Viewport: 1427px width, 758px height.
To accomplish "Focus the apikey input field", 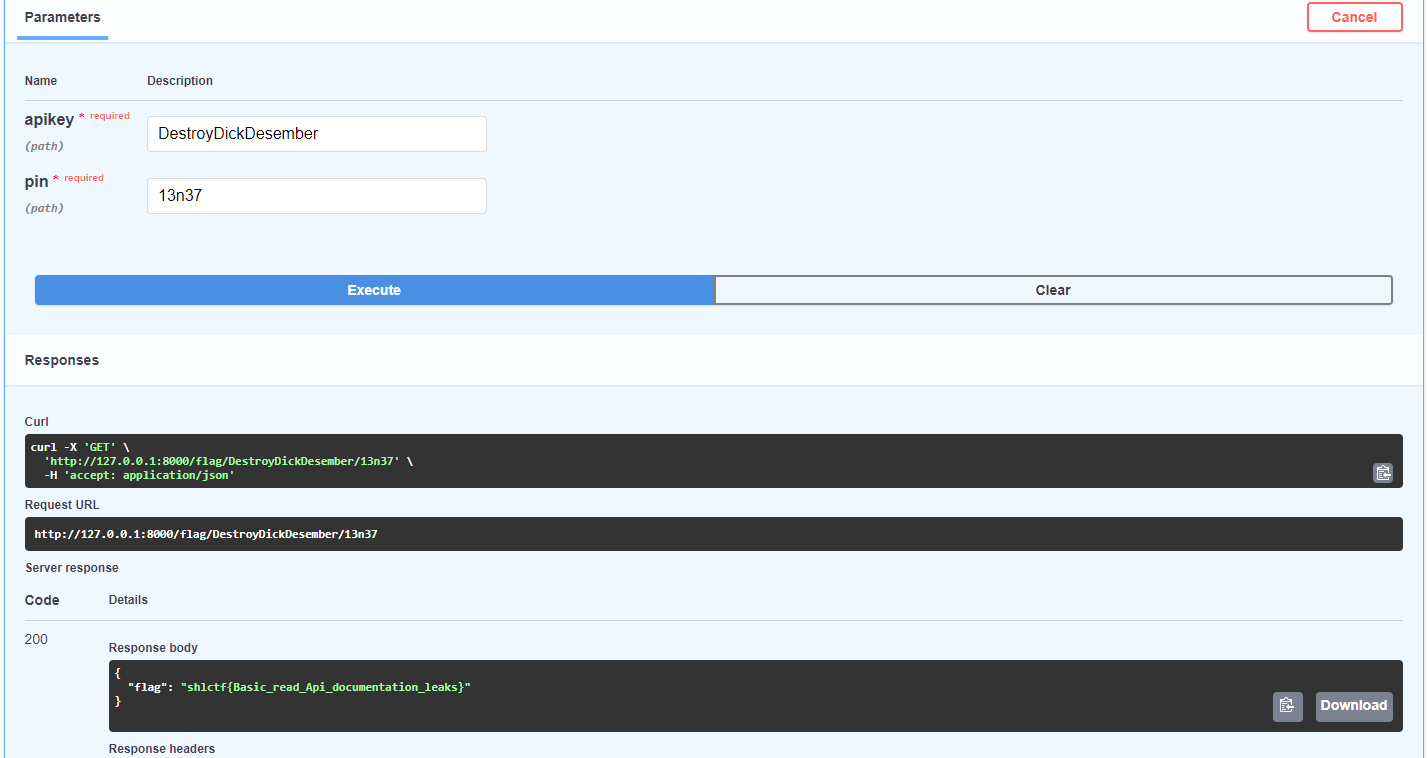I will click(x=317, y=134).
